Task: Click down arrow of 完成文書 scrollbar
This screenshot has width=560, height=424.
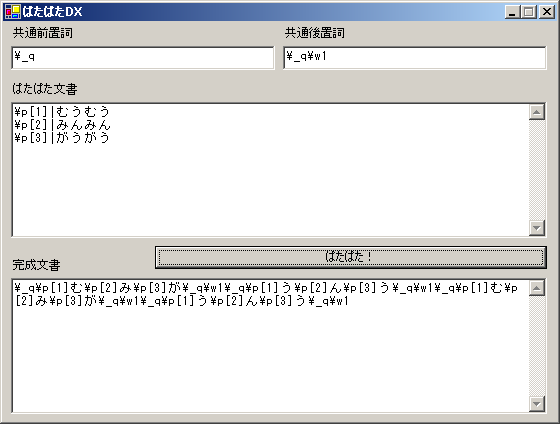Action: [537, 404]
